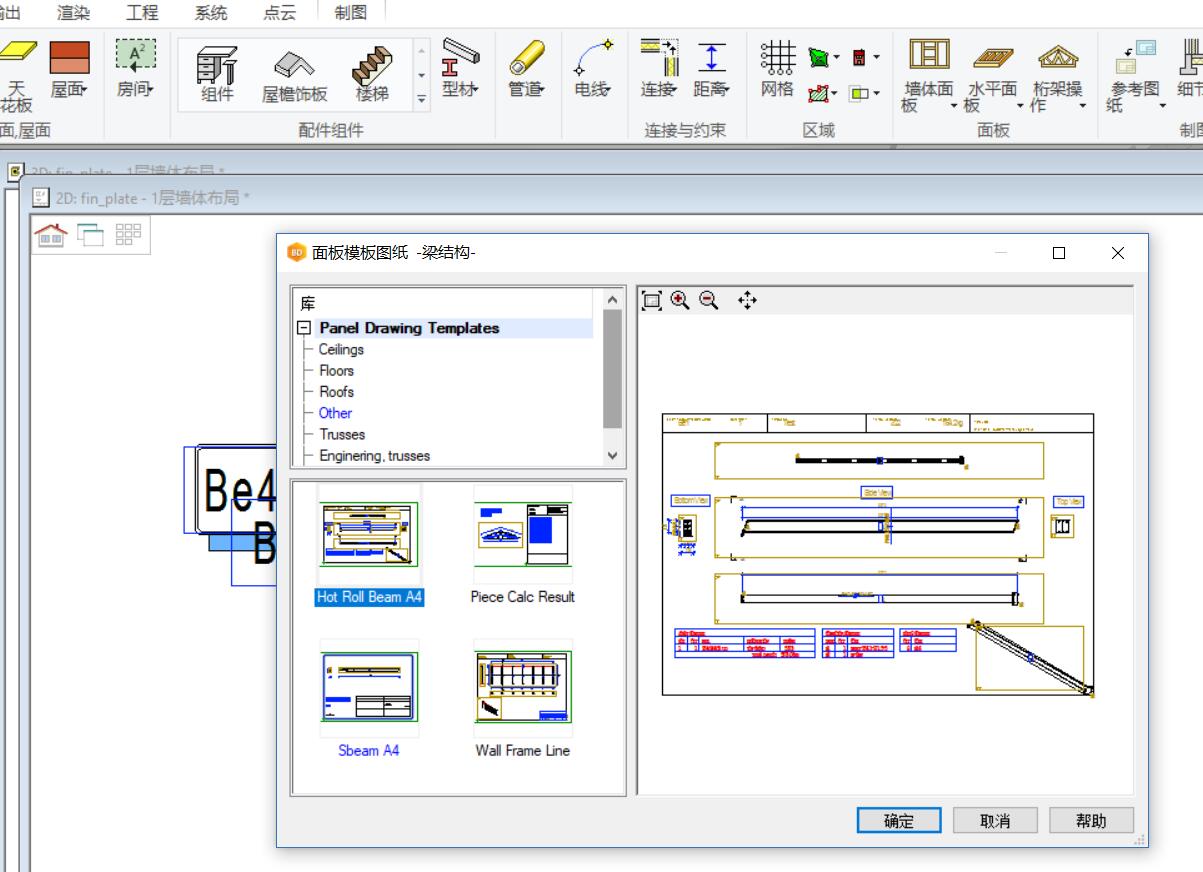Click zoom-to-fit icon in preview pane
This screenshot has width=1203, height=872.
(x=652, y=300)
